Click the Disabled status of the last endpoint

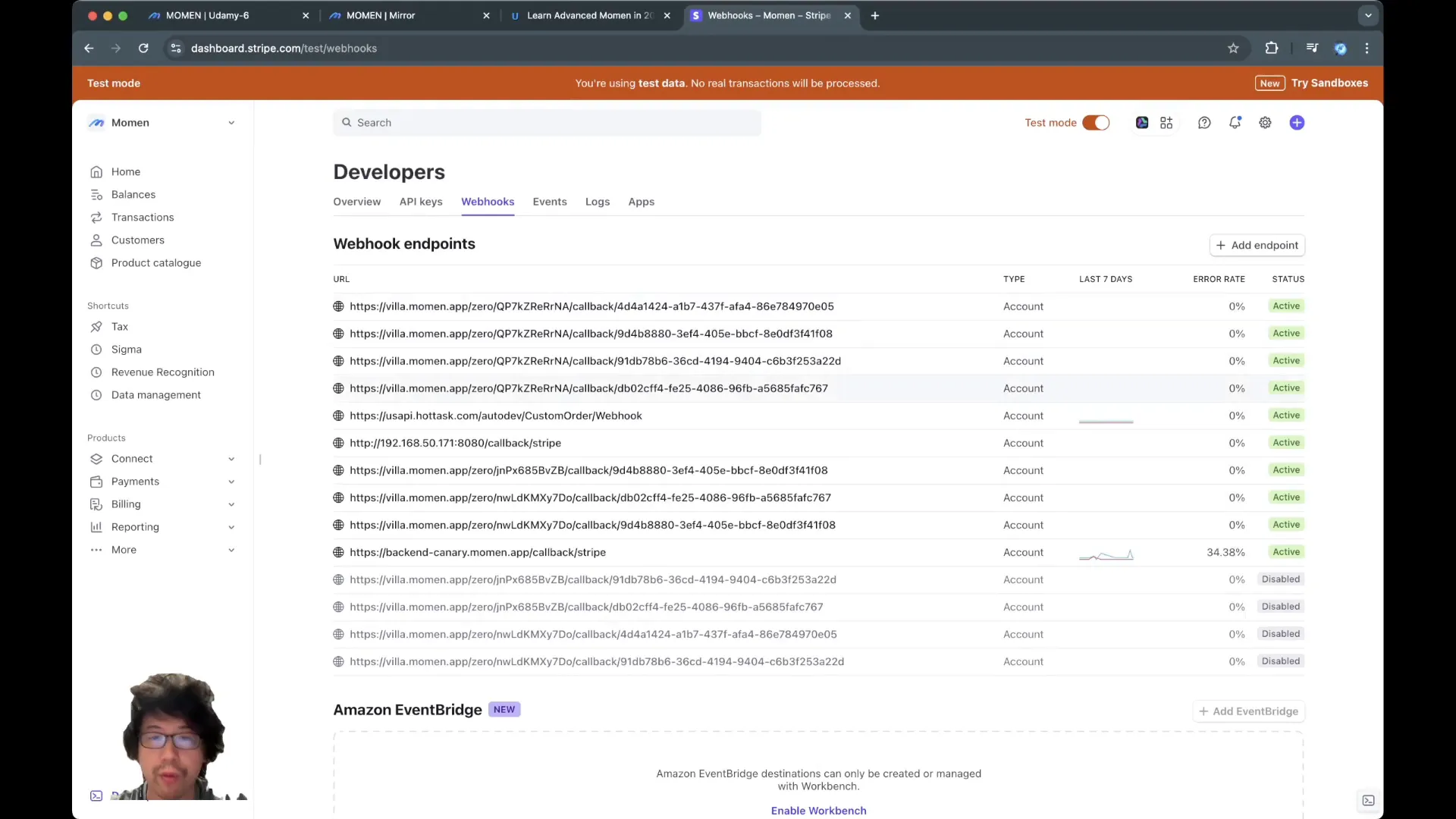[1280, 661]
